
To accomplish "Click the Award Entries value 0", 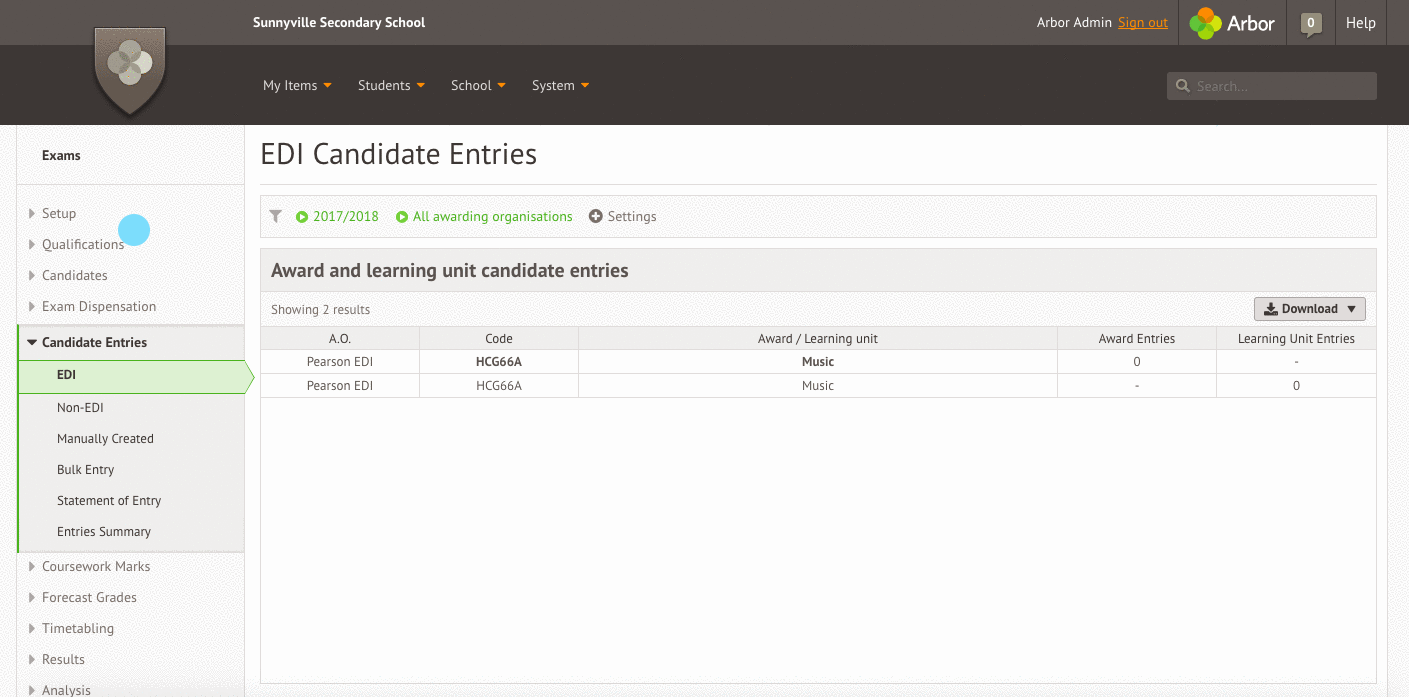I will (x=1137, y=362).
